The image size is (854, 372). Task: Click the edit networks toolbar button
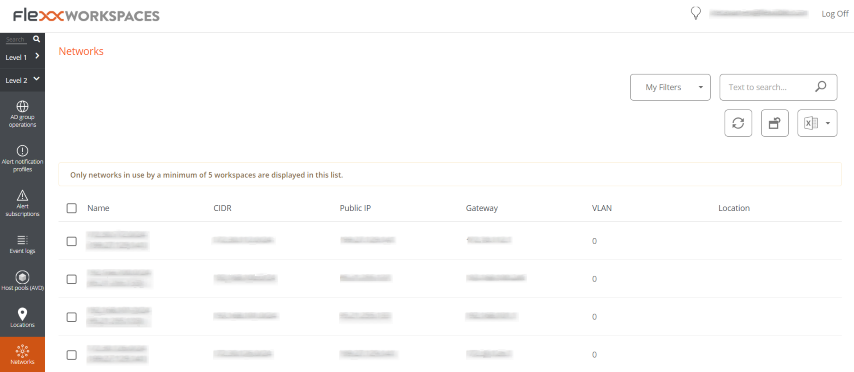tap(774, 123)
